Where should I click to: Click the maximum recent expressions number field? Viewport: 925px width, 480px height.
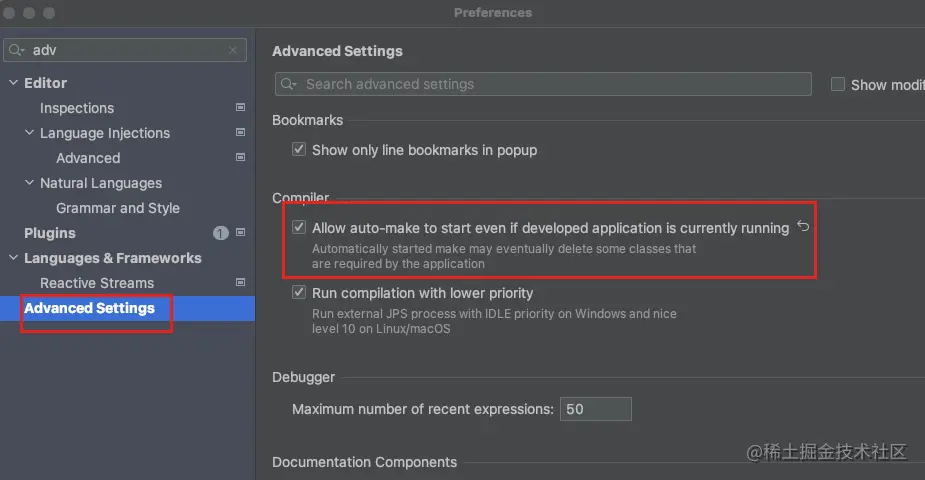[595, 409]
